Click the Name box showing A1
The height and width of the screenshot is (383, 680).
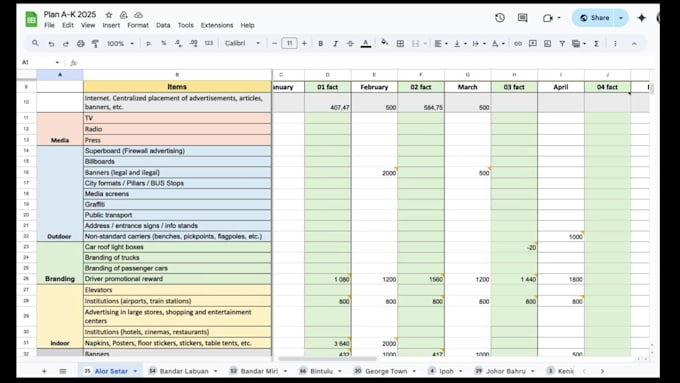(40, 62)
